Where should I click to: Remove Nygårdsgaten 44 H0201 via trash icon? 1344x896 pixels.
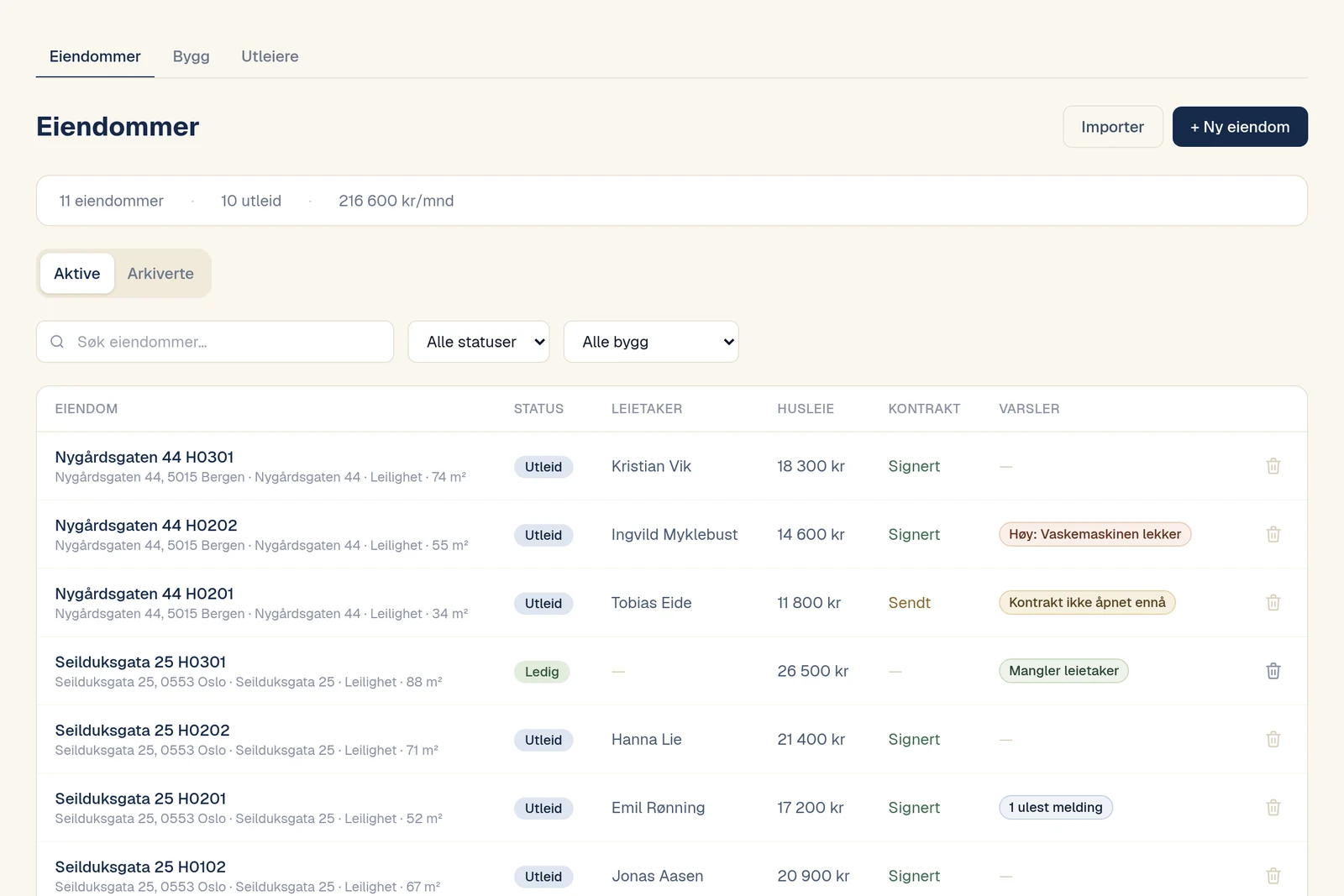[1273, 603]
